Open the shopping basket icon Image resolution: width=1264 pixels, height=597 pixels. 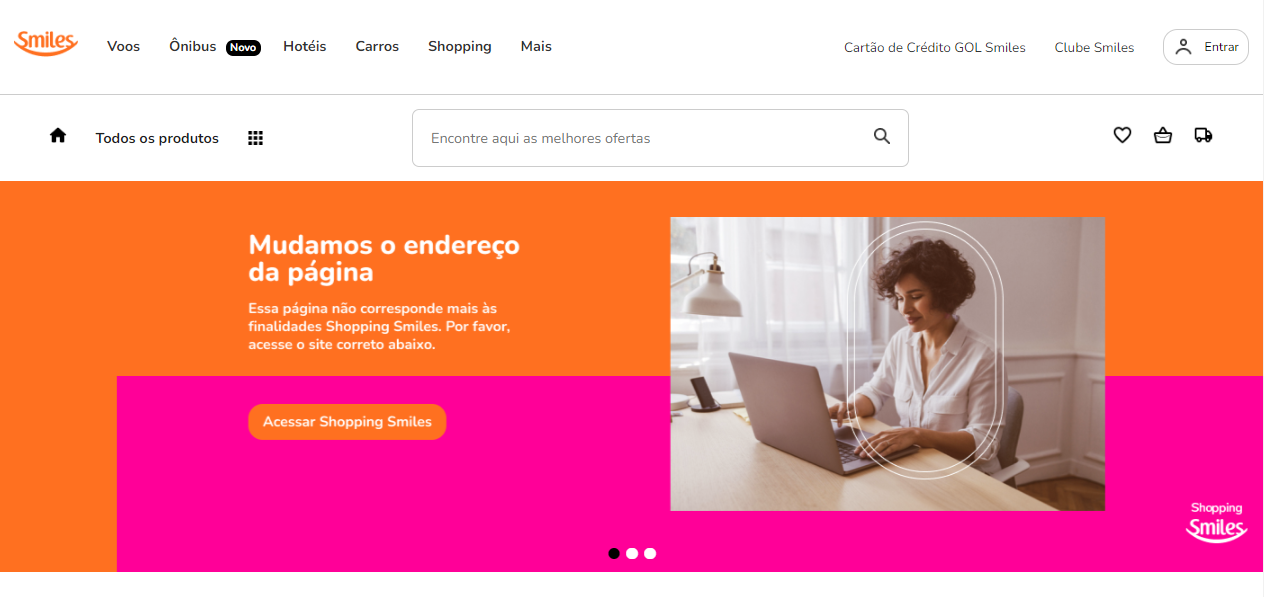1163,135
